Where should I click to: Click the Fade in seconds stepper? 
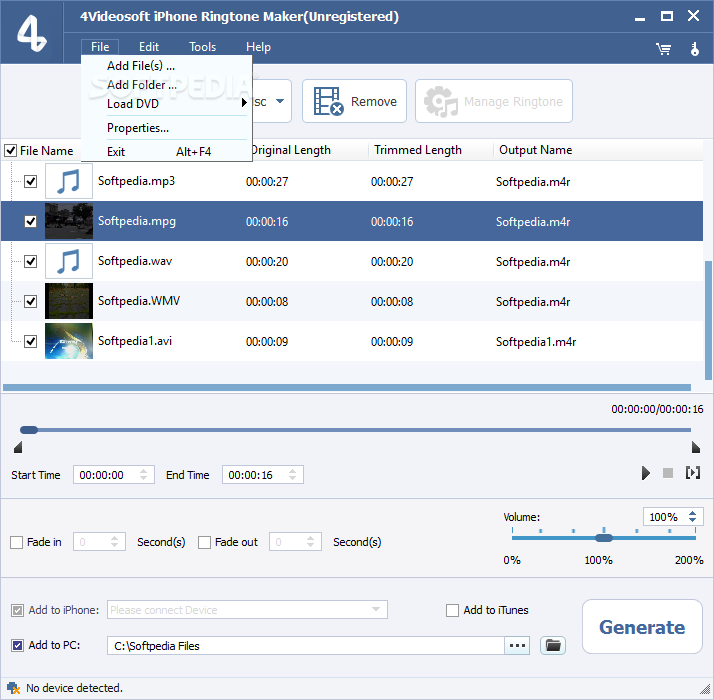pyautogui.click(x=114, y=542)
